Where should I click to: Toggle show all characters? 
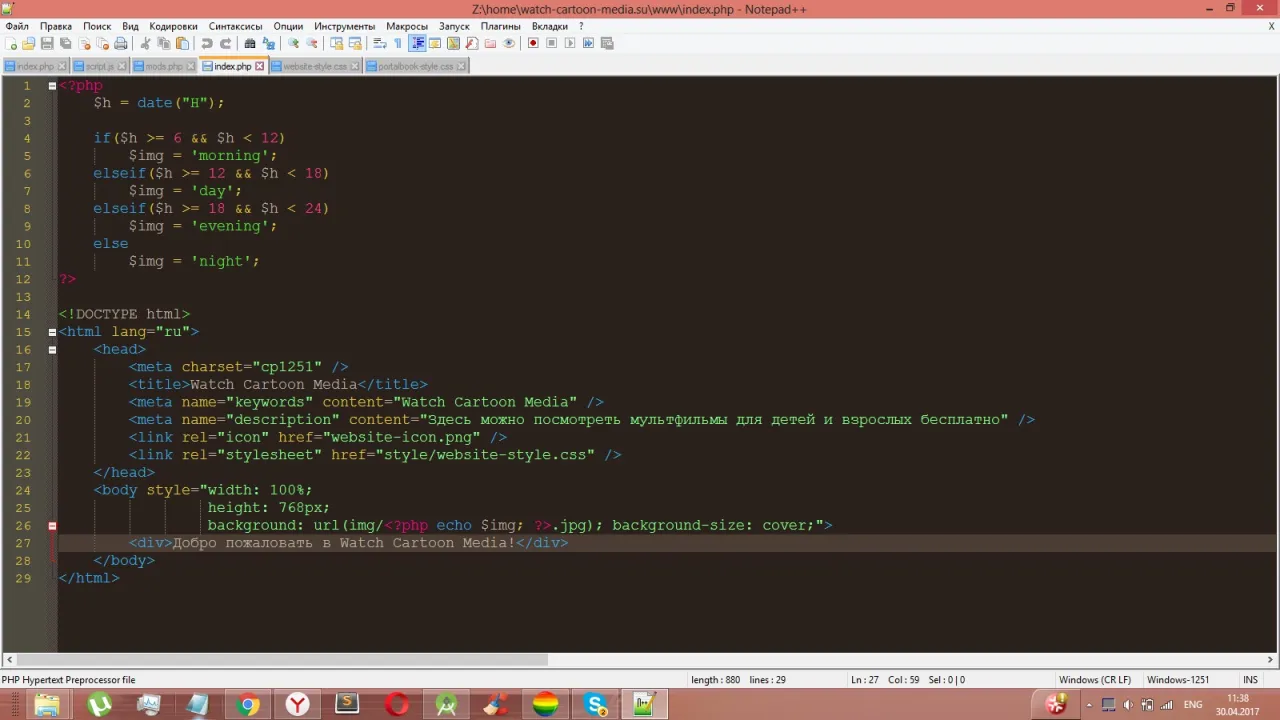(395, 43)
